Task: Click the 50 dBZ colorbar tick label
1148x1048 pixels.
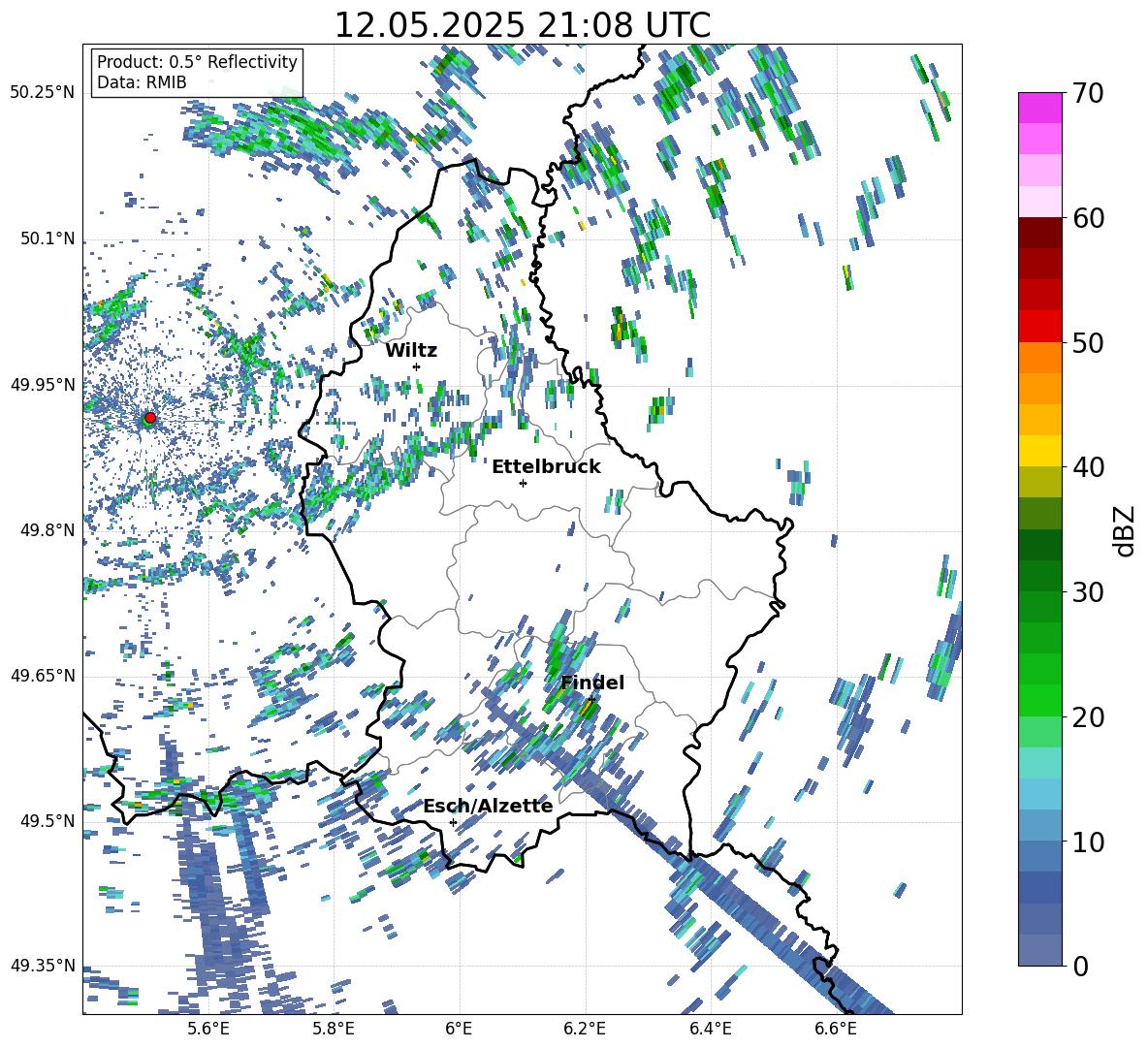Action: [1087, 343]
